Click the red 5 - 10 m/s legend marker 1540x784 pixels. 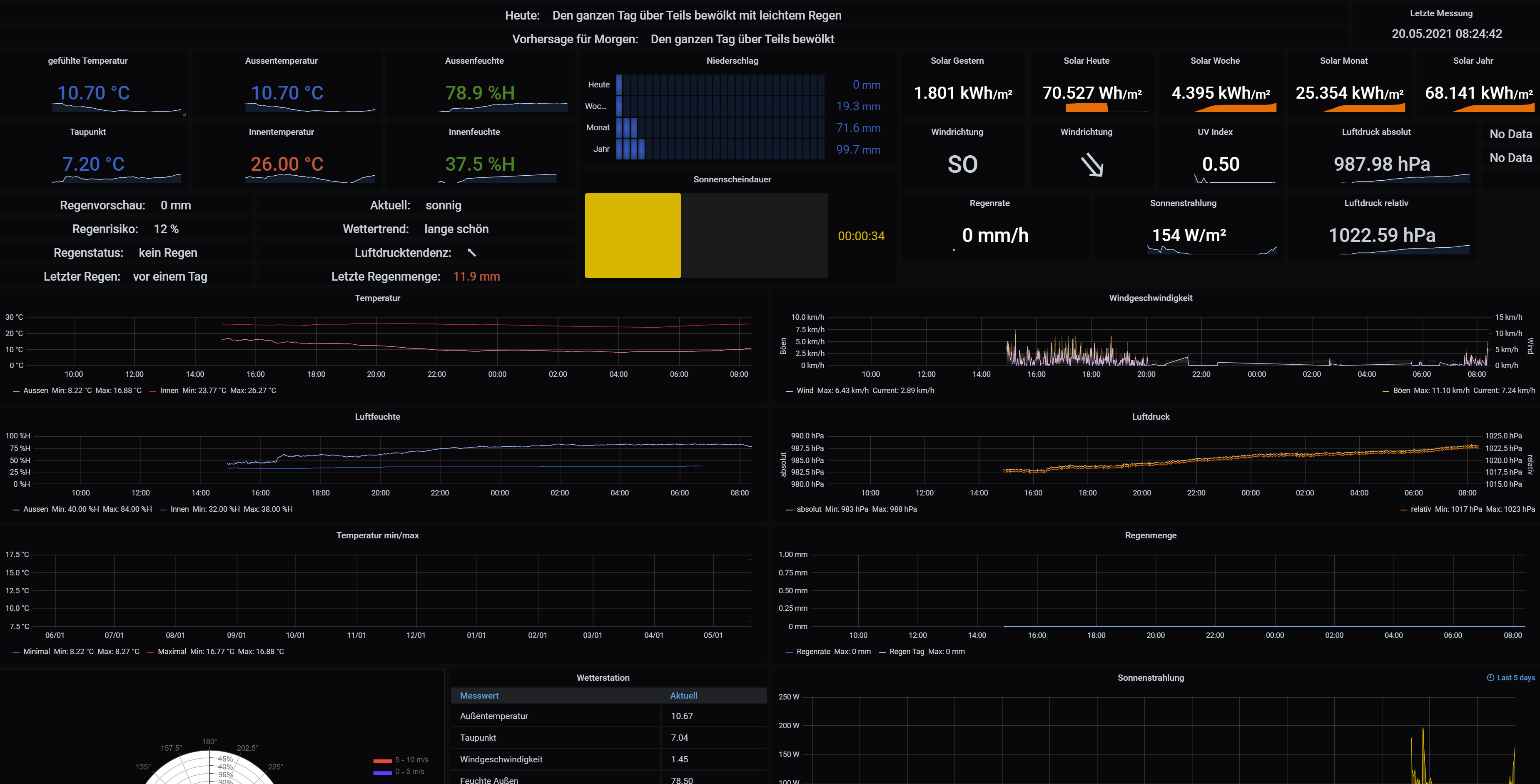pyautogui.click(x=383, y=761)
